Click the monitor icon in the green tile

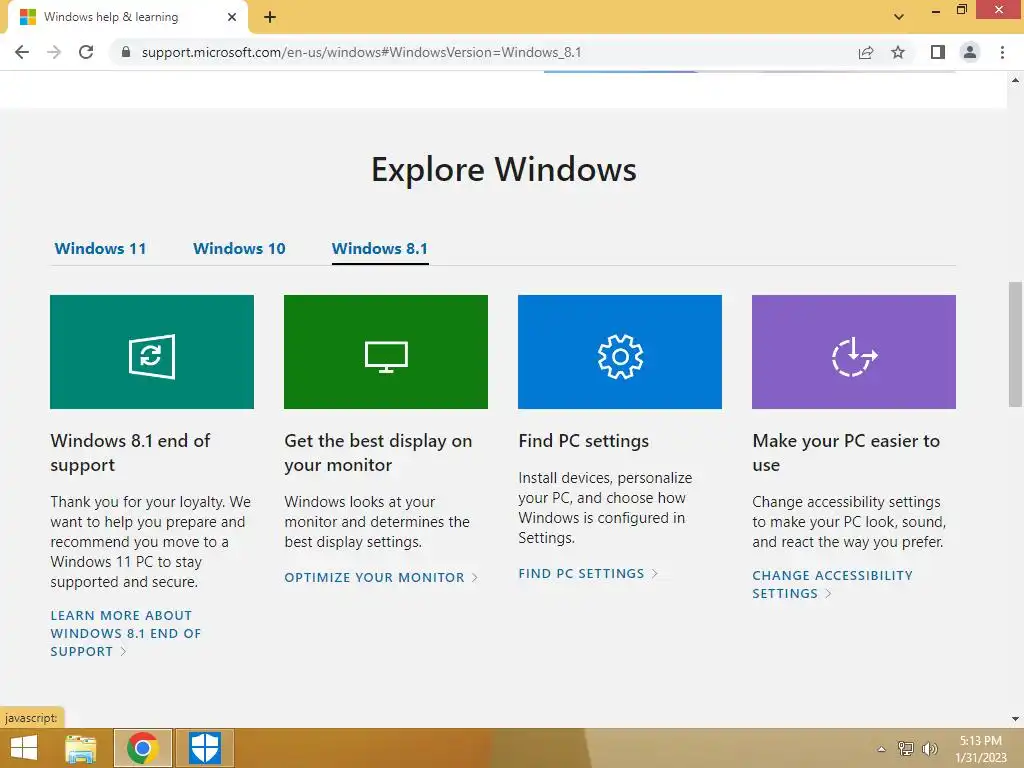click(386, 357)
